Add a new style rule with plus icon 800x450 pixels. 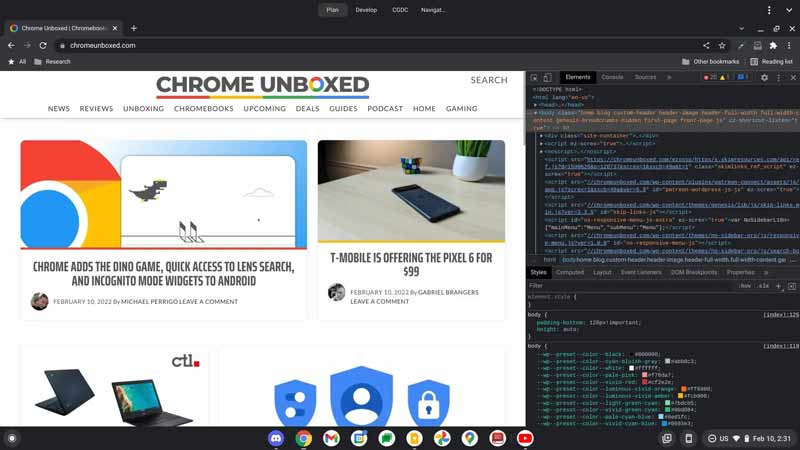tap(778, 286)
